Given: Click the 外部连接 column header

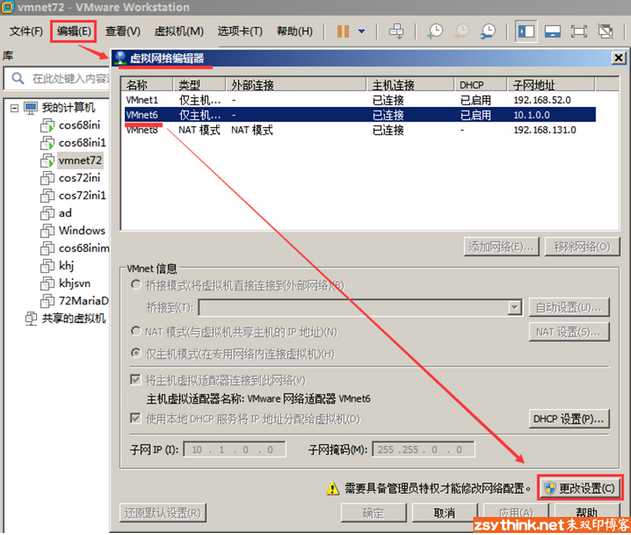Looking at the screenshot, I should 296,85.
